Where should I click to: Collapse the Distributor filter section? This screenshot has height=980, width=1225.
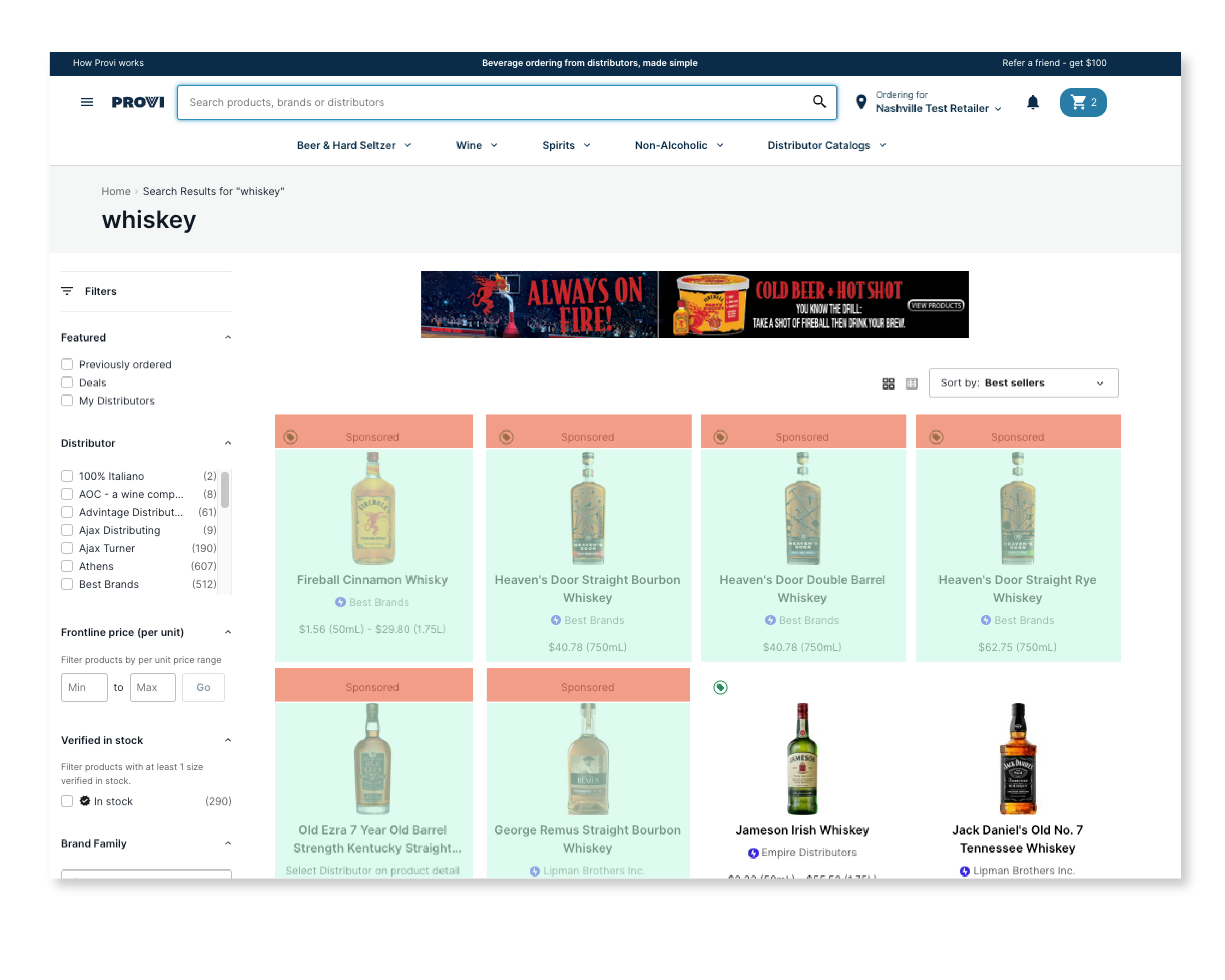[228, 443]
